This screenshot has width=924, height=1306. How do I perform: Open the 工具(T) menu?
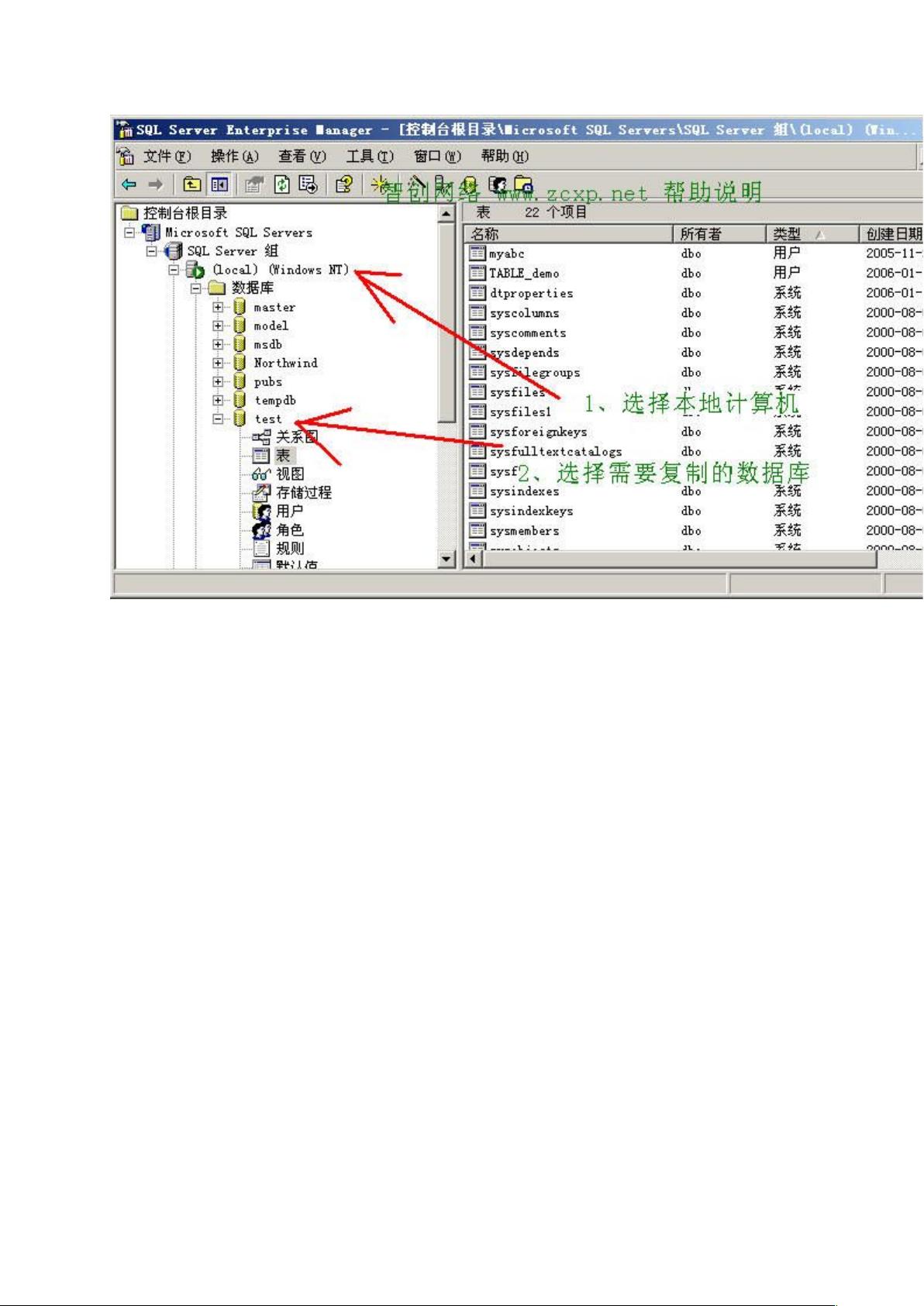coord(370,157)
